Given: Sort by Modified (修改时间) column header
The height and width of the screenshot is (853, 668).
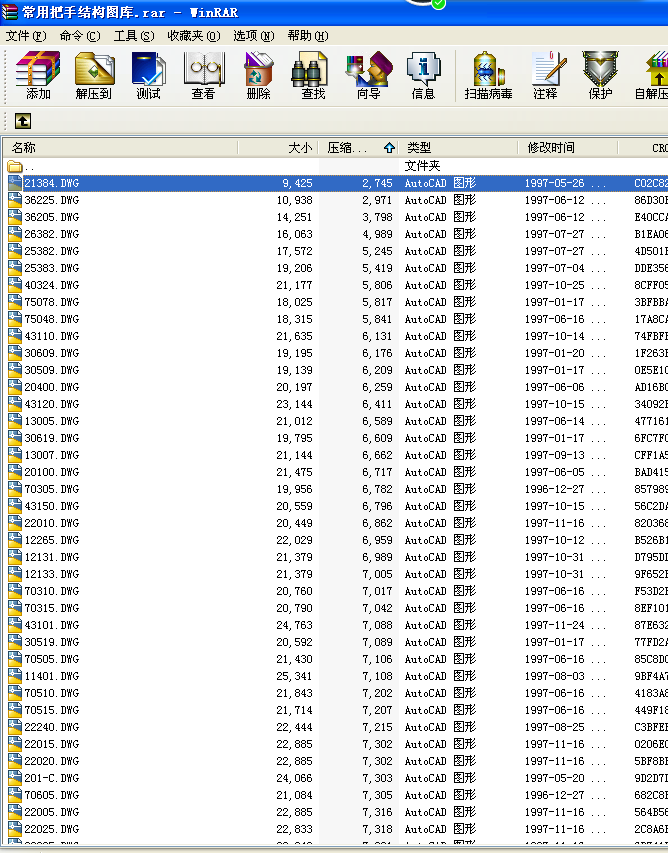Looking at the screenshot, I should click(567, 147).
